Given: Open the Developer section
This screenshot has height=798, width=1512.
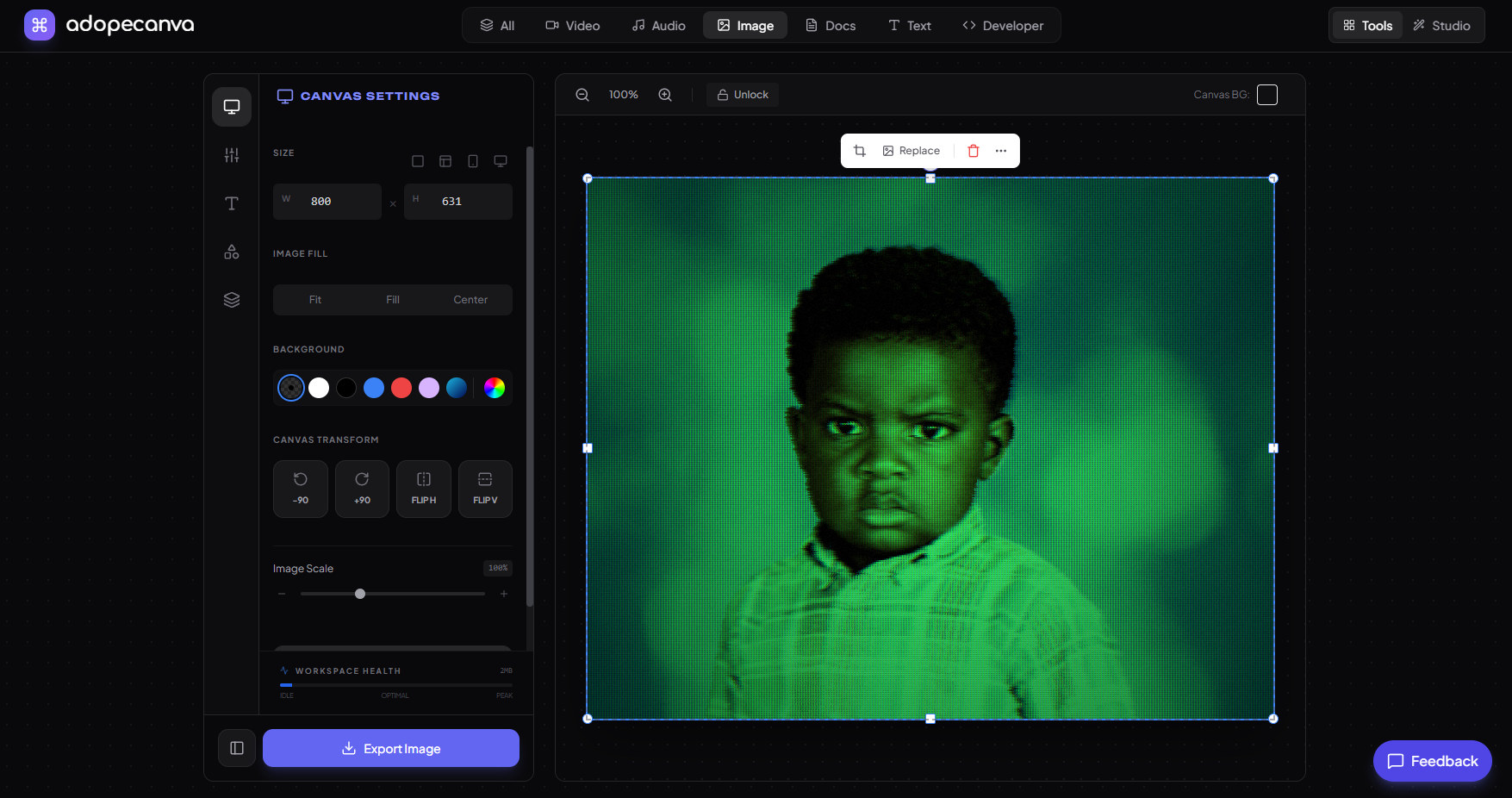Looking at the screenshot, I should (1003, 25).
